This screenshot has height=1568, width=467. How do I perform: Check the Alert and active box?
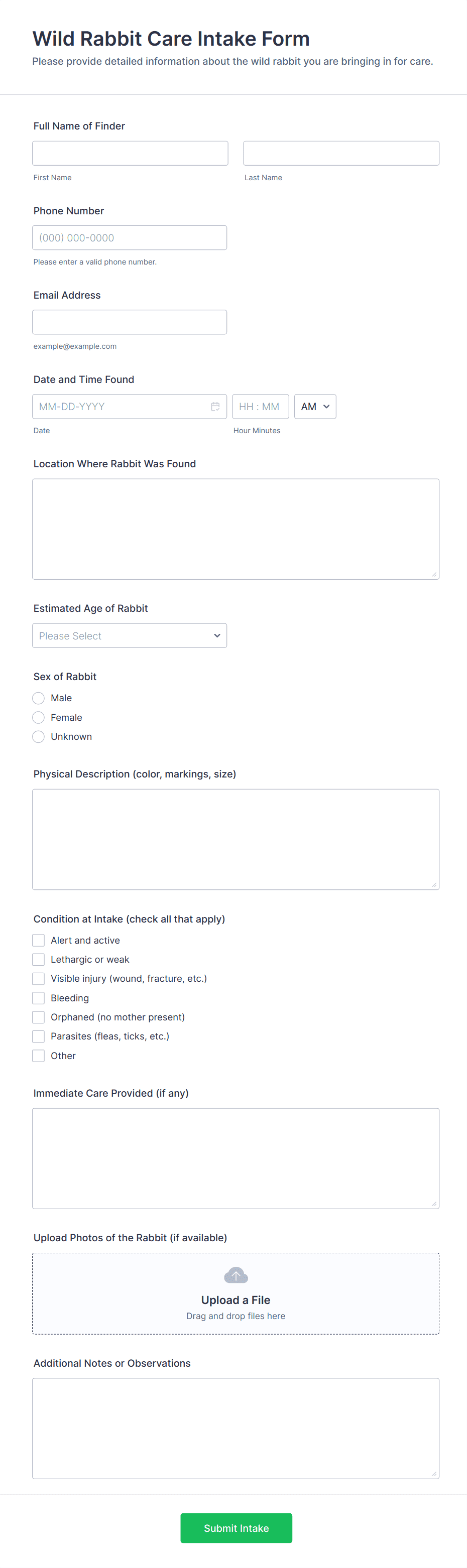[x=38, y=941]
